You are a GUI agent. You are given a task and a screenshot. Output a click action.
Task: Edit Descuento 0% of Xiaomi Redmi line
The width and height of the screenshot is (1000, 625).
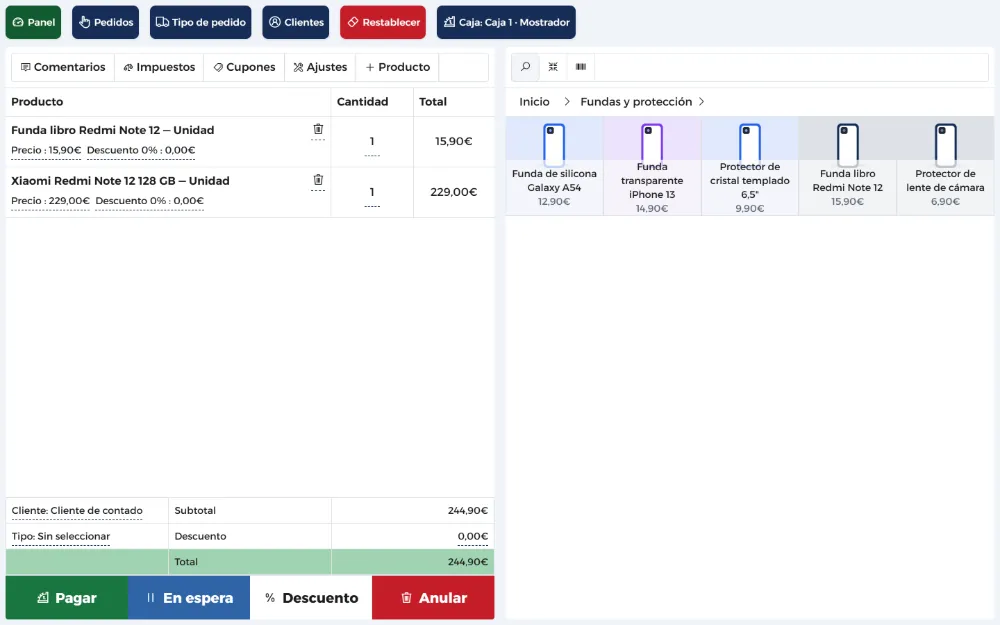149,201
